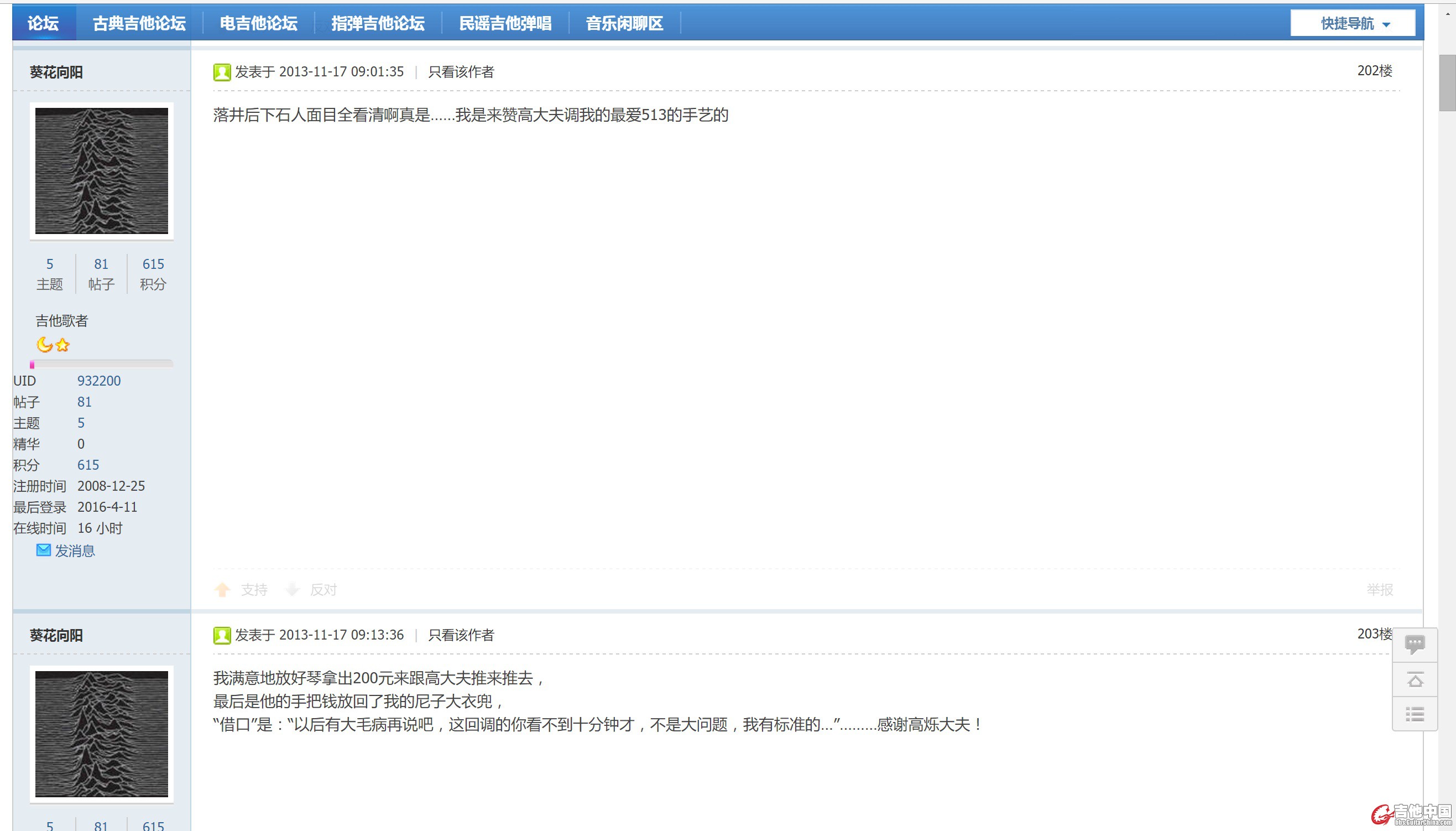Click the green user icon on post 202
The image size is (1456, 831).
click(x=222, y=72)
